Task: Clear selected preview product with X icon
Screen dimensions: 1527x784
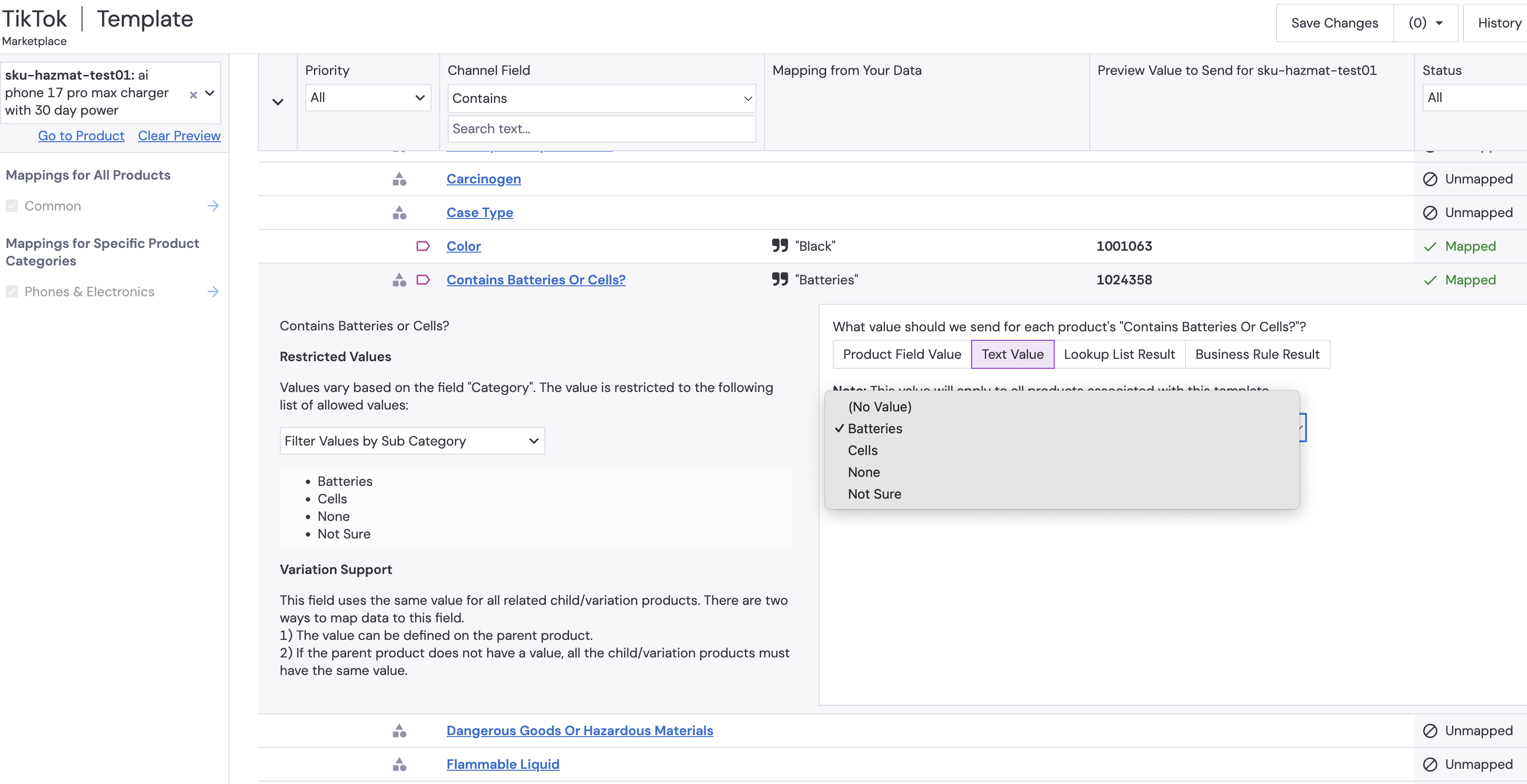Action: tap(193, 94)
